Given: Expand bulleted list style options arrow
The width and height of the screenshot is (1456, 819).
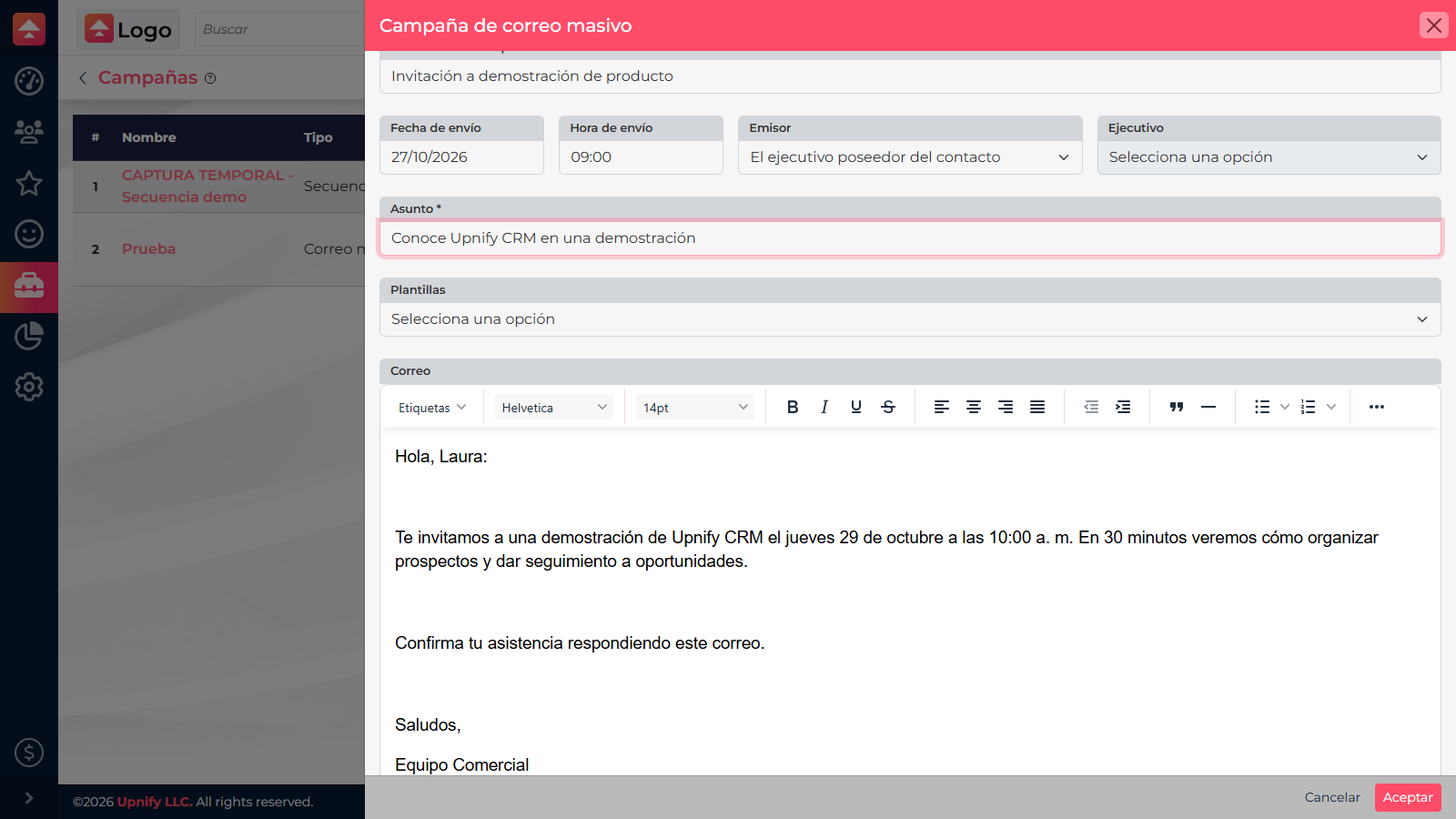Looking at the screenshot, I should pos(1285,407).
